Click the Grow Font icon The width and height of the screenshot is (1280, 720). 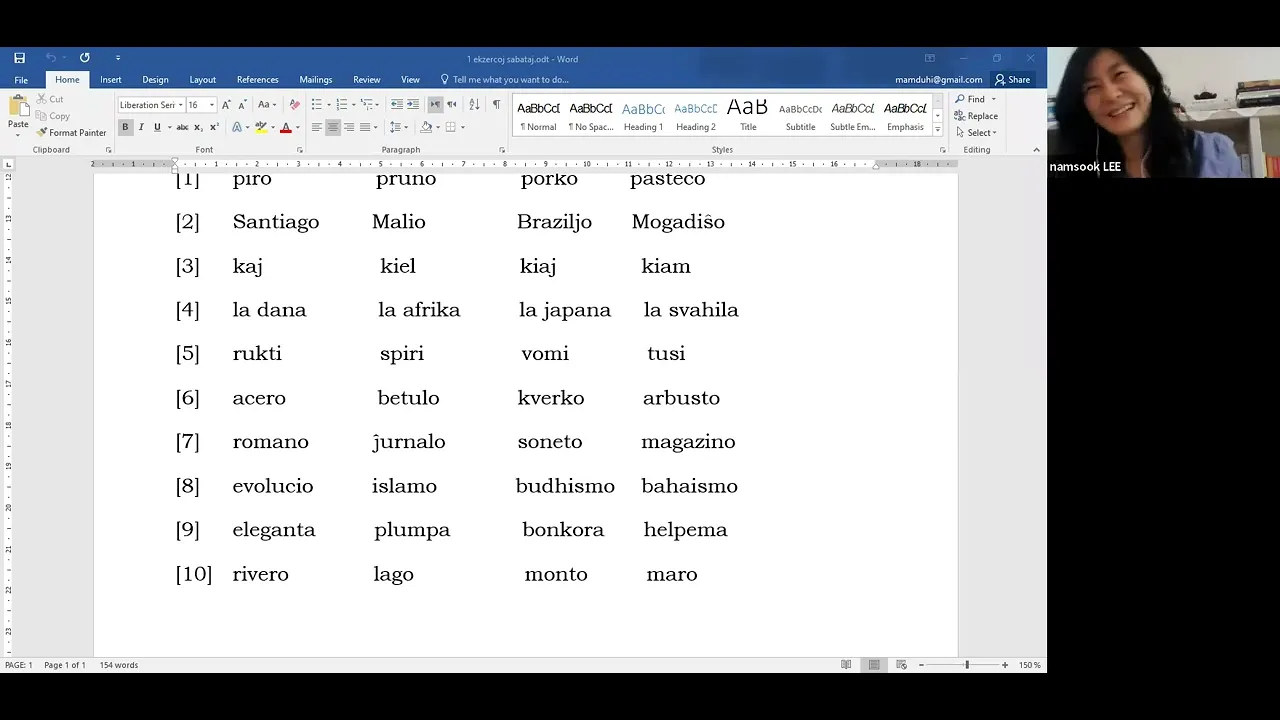click(226, 104)
